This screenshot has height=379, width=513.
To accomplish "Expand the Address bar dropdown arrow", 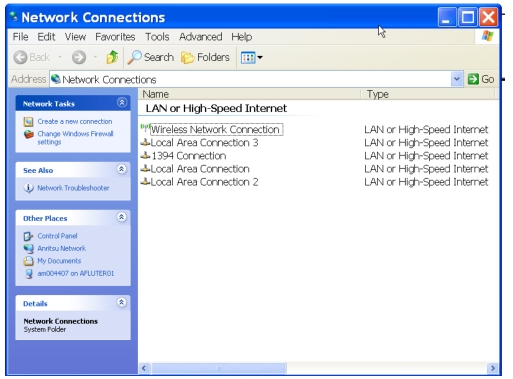I will [457, 79].
